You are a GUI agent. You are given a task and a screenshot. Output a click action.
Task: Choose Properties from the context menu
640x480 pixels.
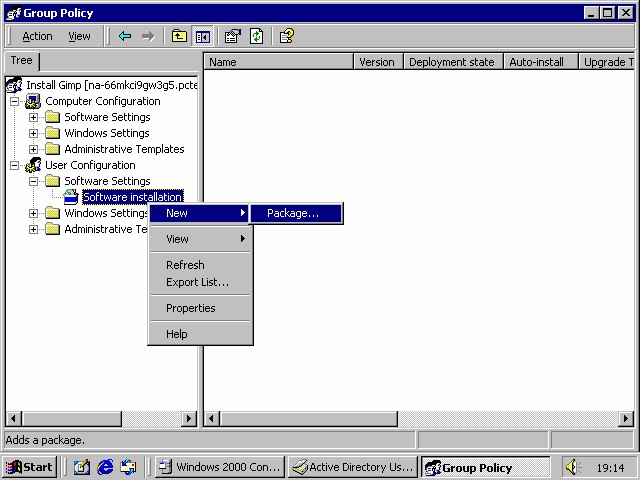(x=199, y=308)
